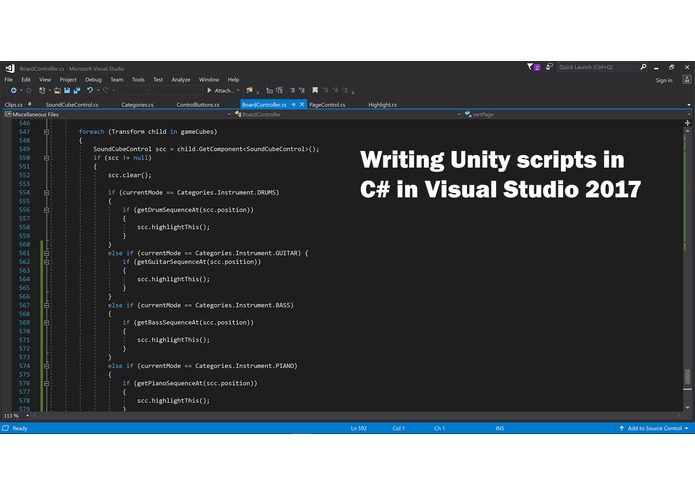Click the notifications filter flag icon

coord(530,67)
